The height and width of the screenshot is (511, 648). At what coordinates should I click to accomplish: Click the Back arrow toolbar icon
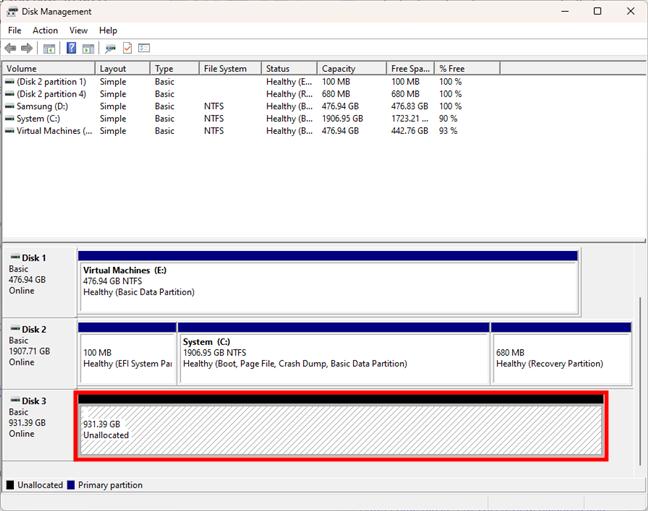11,48
